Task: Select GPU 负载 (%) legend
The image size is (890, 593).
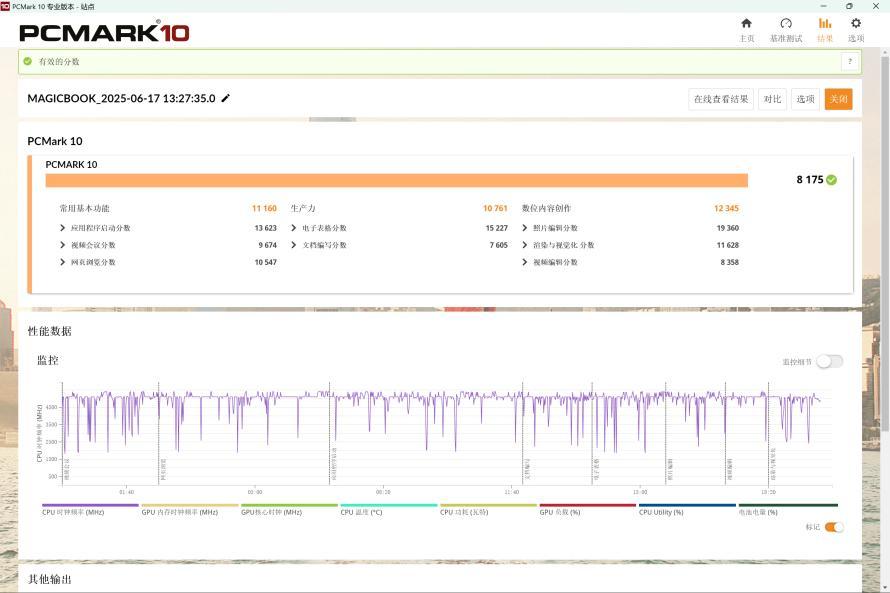Action: (x=587, y=509)
